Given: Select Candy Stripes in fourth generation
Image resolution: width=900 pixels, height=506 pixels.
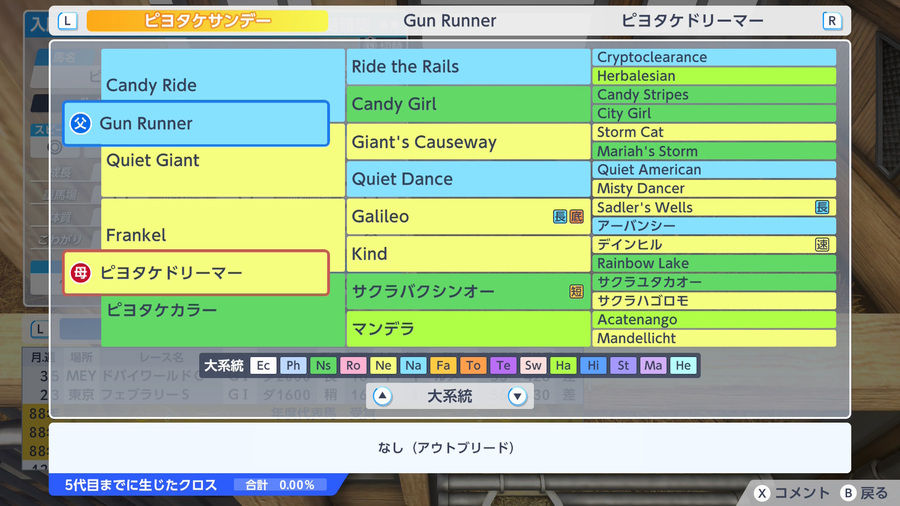Looking at the screenshot, I should click(x=714, y=95).
